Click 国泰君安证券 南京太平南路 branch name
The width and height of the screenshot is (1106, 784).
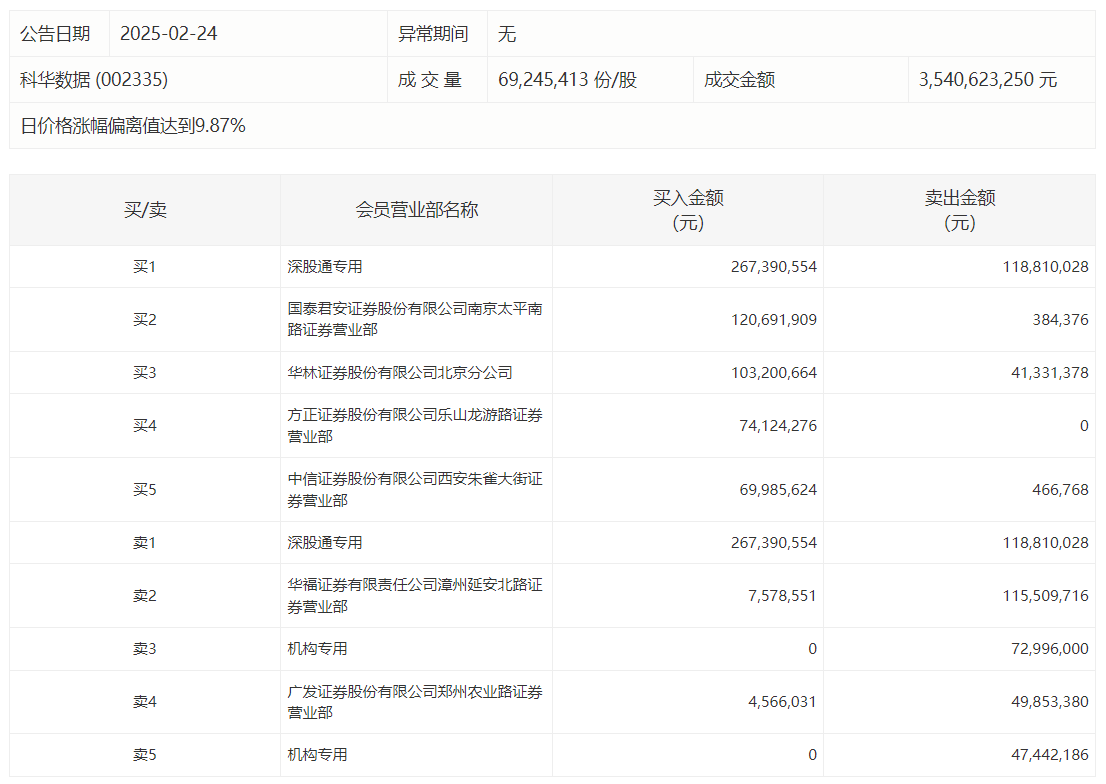click(415, 319)
